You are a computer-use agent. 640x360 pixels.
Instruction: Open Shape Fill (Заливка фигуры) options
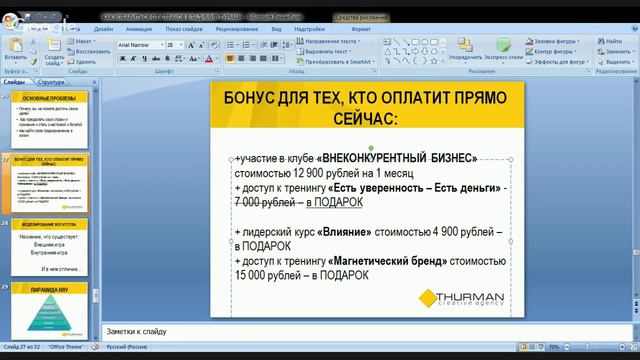(553, 41)
